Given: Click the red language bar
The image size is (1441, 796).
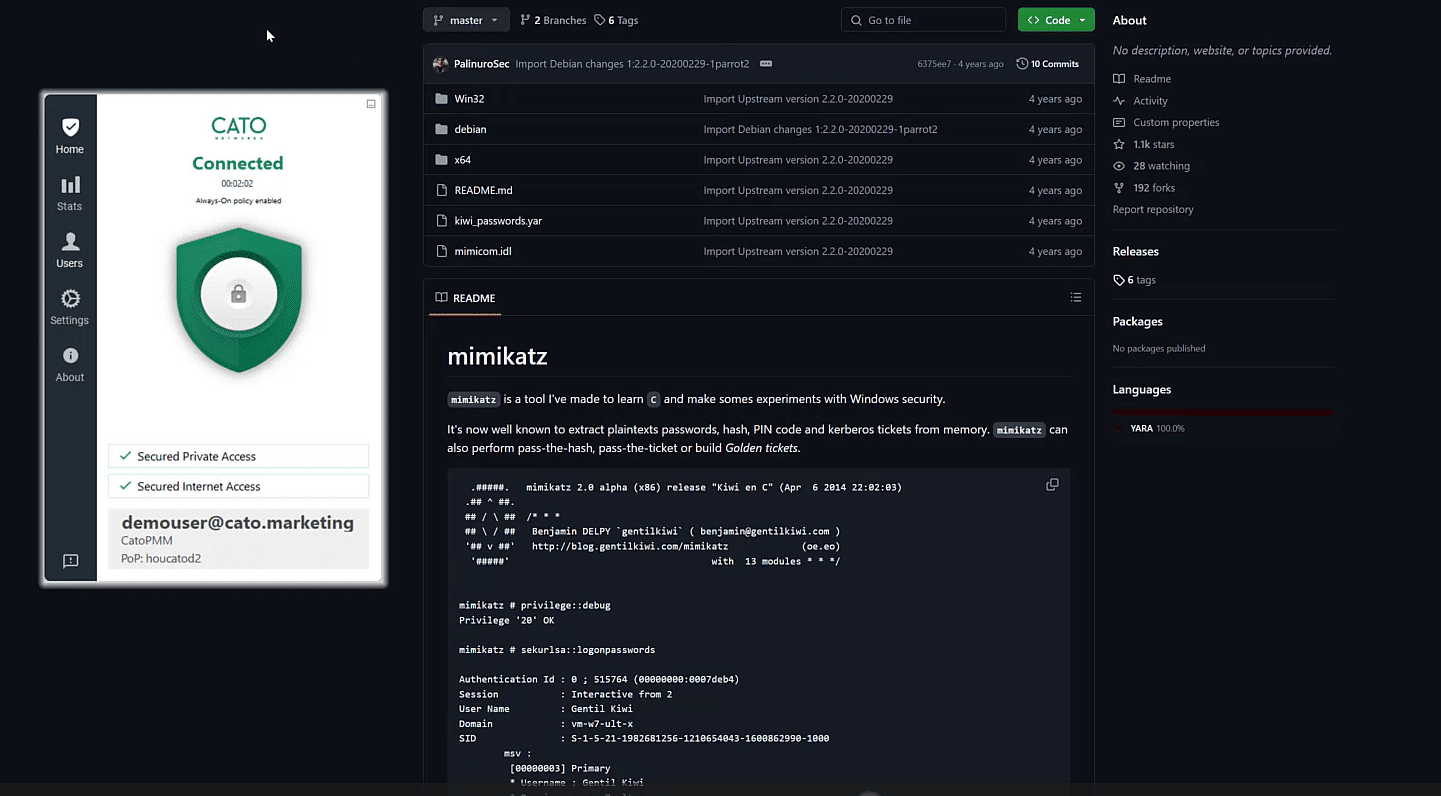Looking at the screenshot, I should point(1223,412).
